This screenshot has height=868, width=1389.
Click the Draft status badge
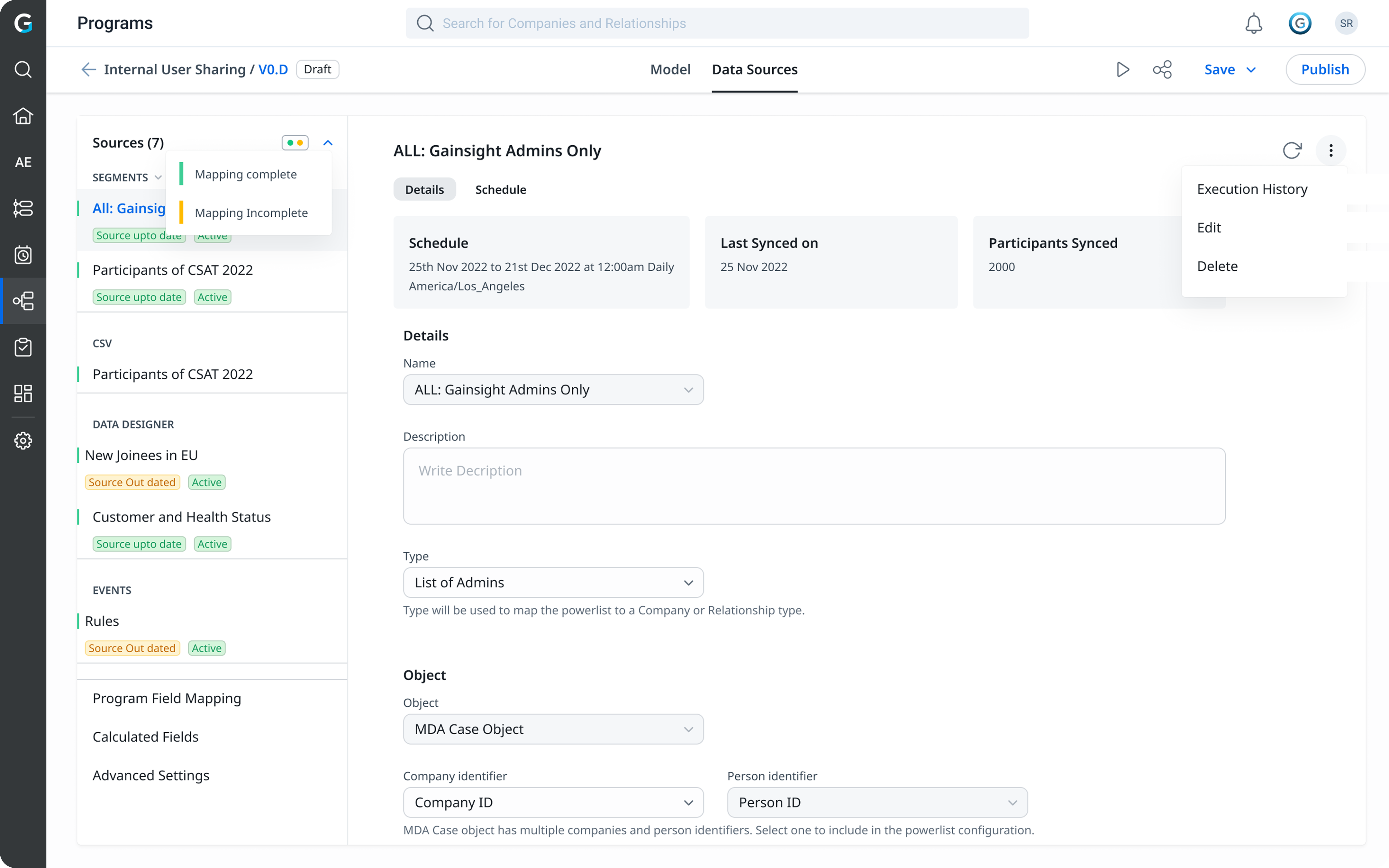pos(317,69)
